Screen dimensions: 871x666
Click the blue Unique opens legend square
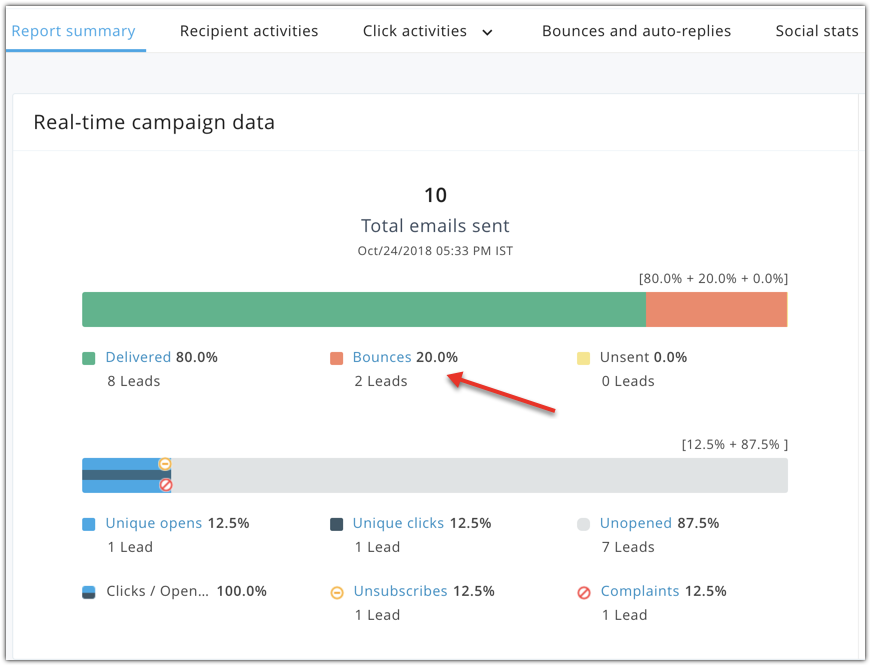(89, 524)
